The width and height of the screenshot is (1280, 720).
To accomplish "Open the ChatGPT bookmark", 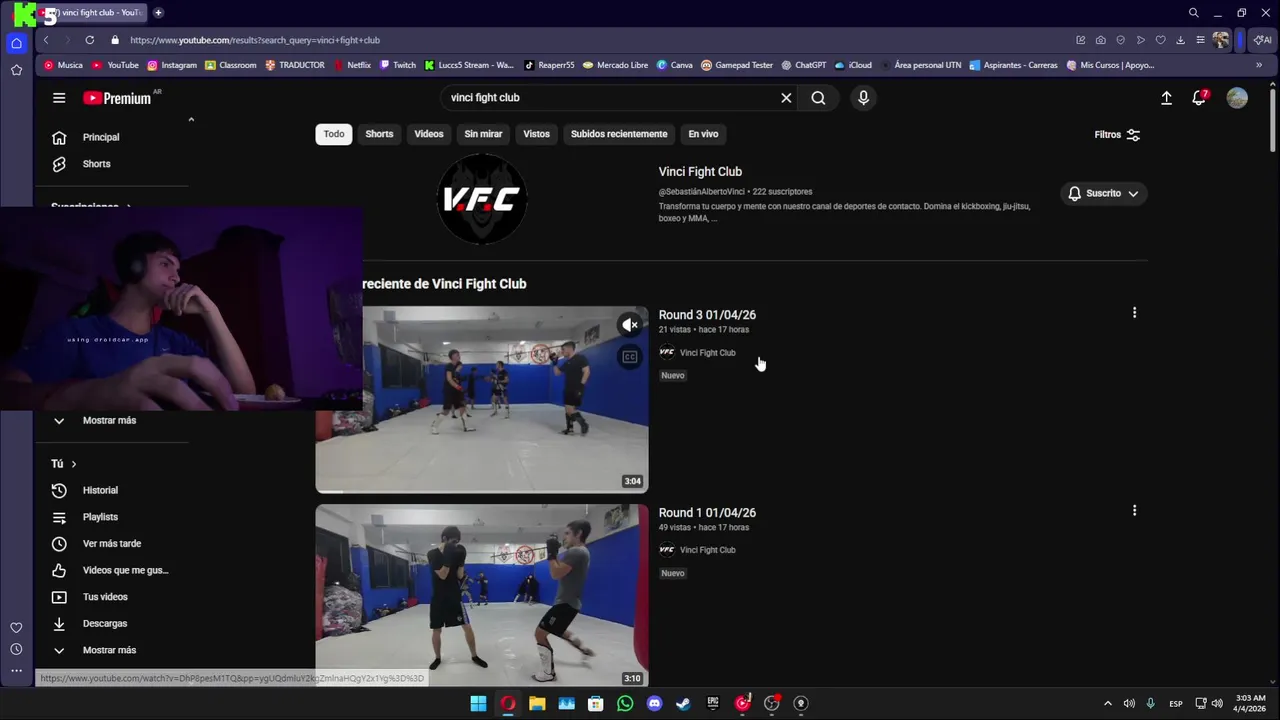I will click(804, 65).
